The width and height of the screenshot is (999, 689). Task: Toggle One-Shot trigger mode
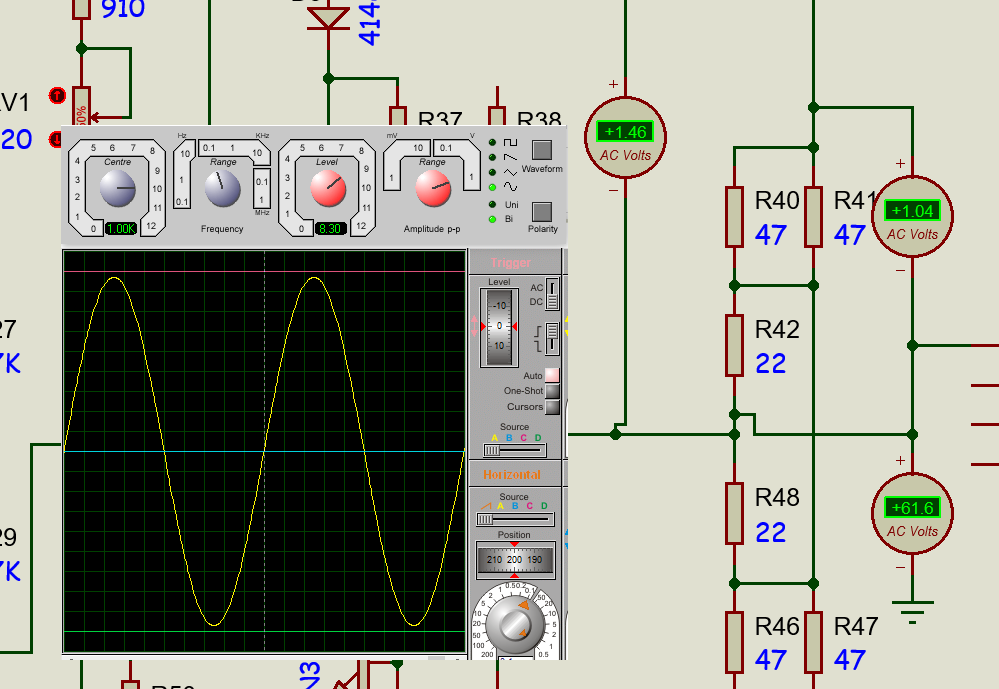point(551,391)
